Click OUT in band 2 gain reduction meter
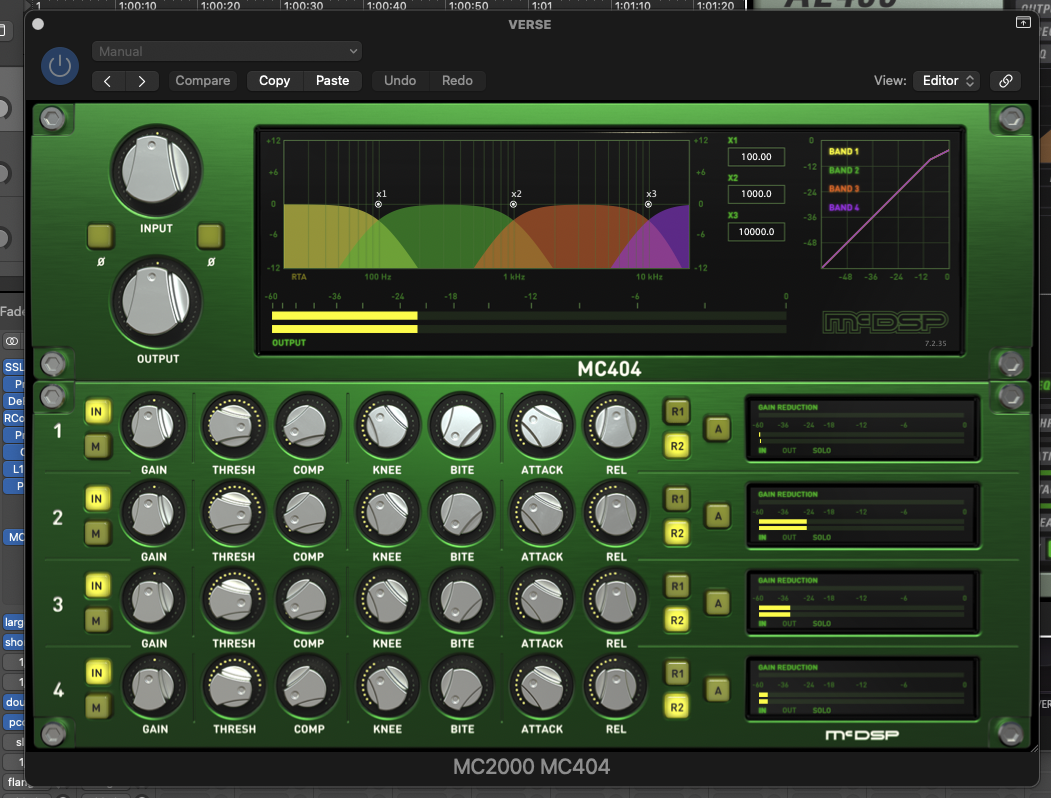Viewport: 1051px width, 798px height. 790,537
